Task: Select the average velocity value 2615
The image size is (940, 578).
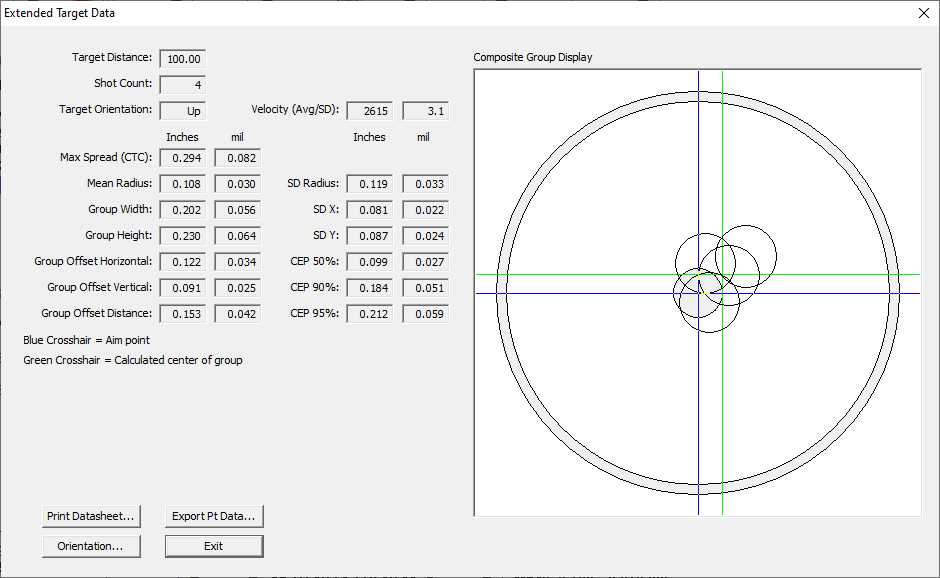Action: coord(370,111)
